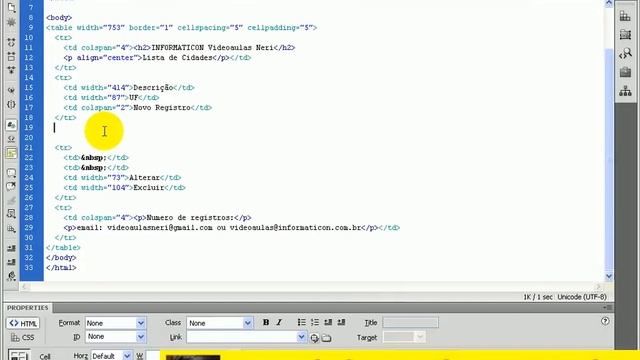Click 'Novo Registro' in line 17

tap(162, 108)
